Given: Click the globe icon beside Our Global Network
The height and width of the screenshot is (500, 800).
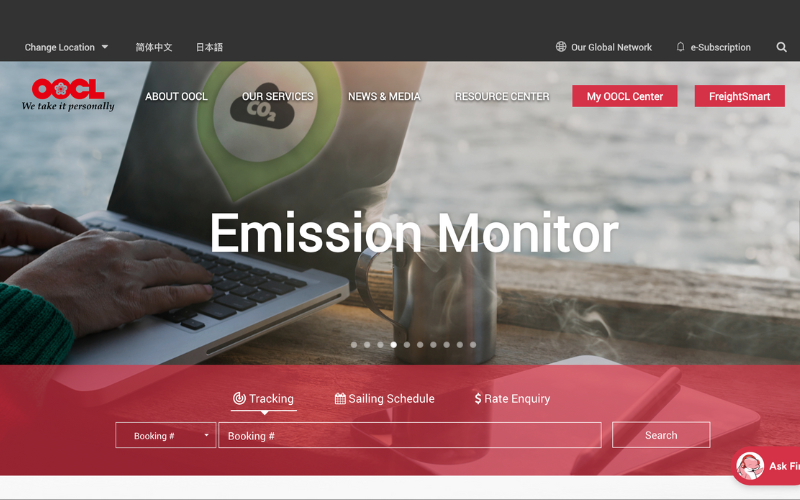Looking at the screenshot, I should (561, 46).
